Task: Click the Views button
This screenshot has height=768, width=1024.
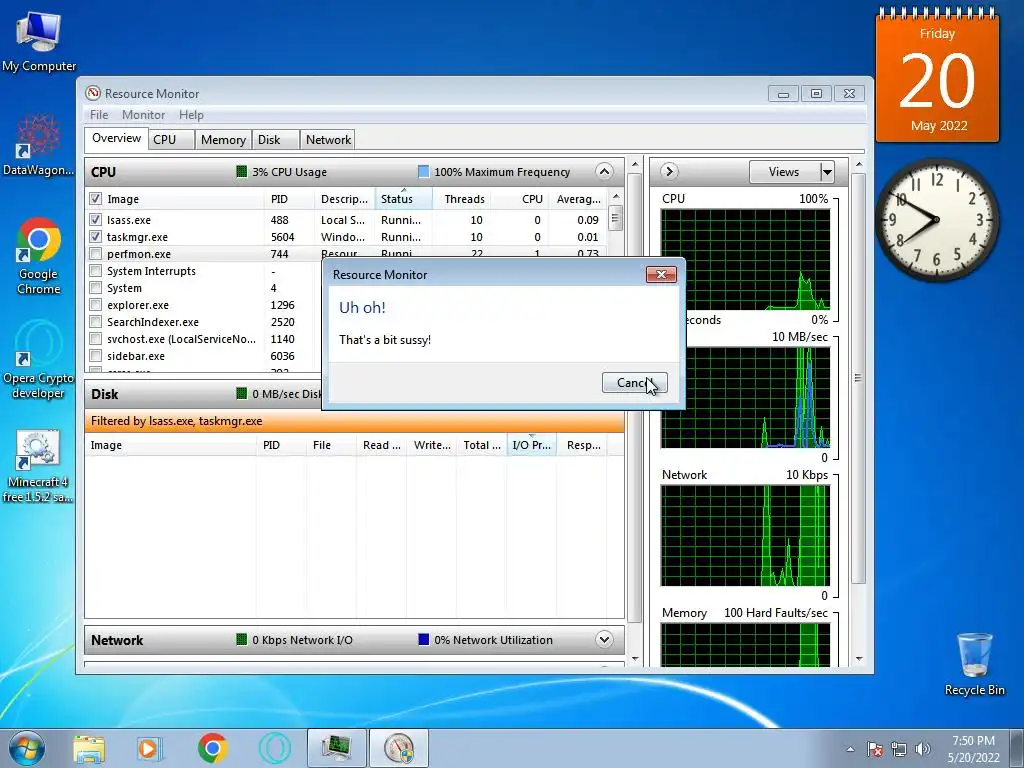Action: click(x=784, y=172)
